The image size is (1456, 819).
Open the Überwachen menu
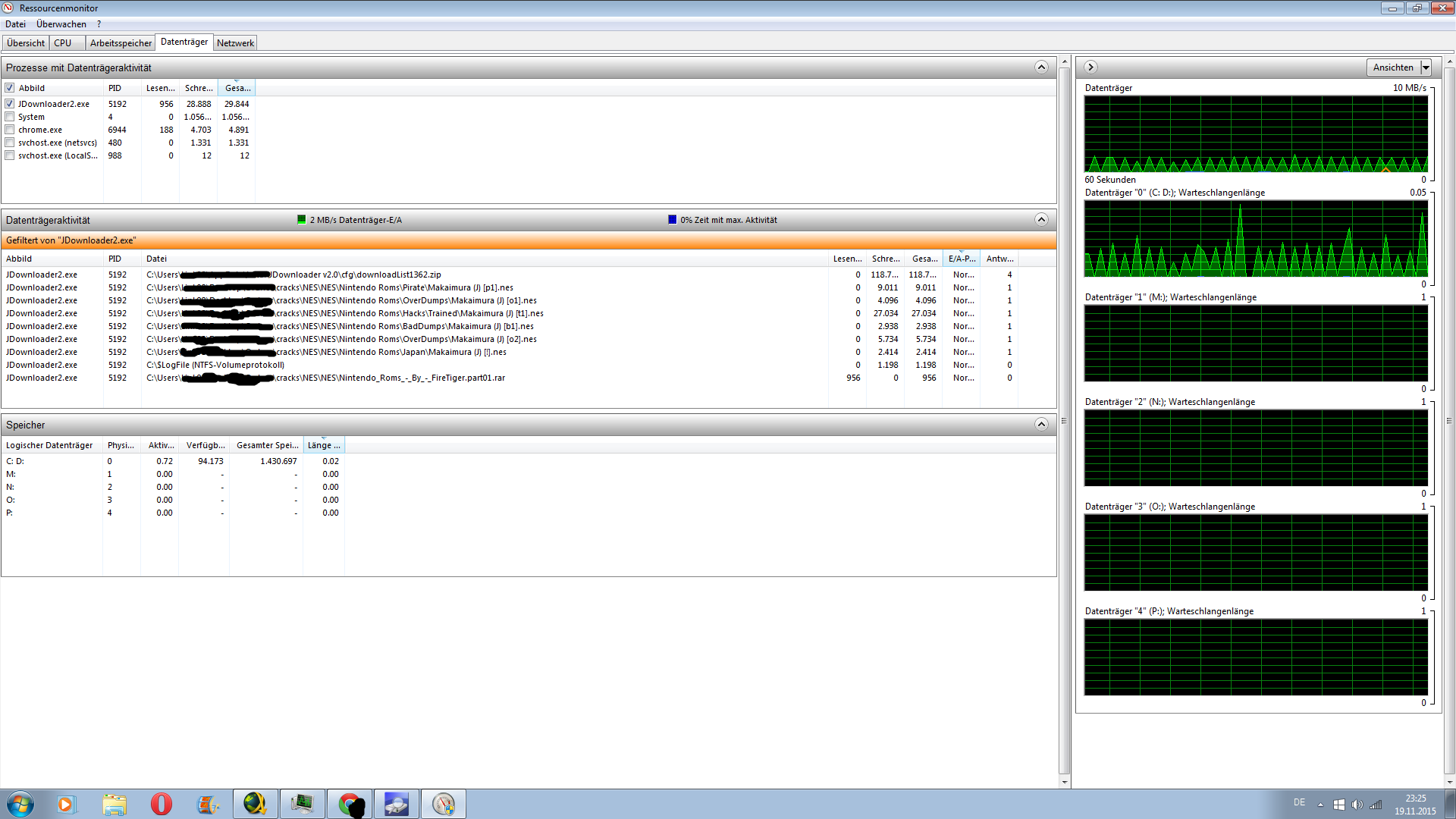61,24
